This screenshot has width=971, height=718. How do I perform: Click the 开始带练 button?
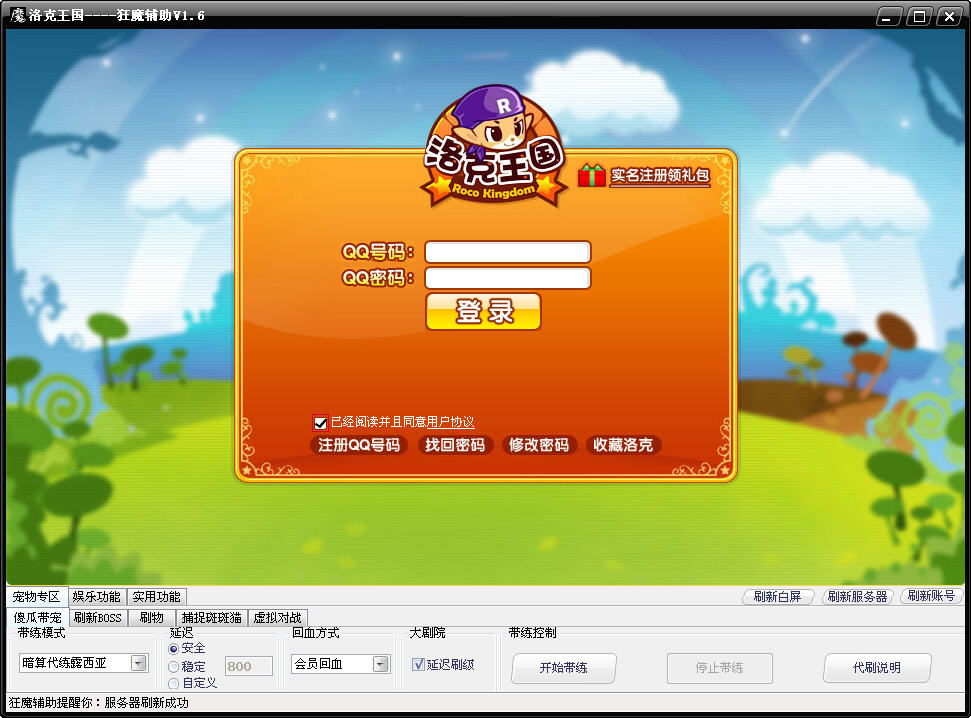coord(564,668)
